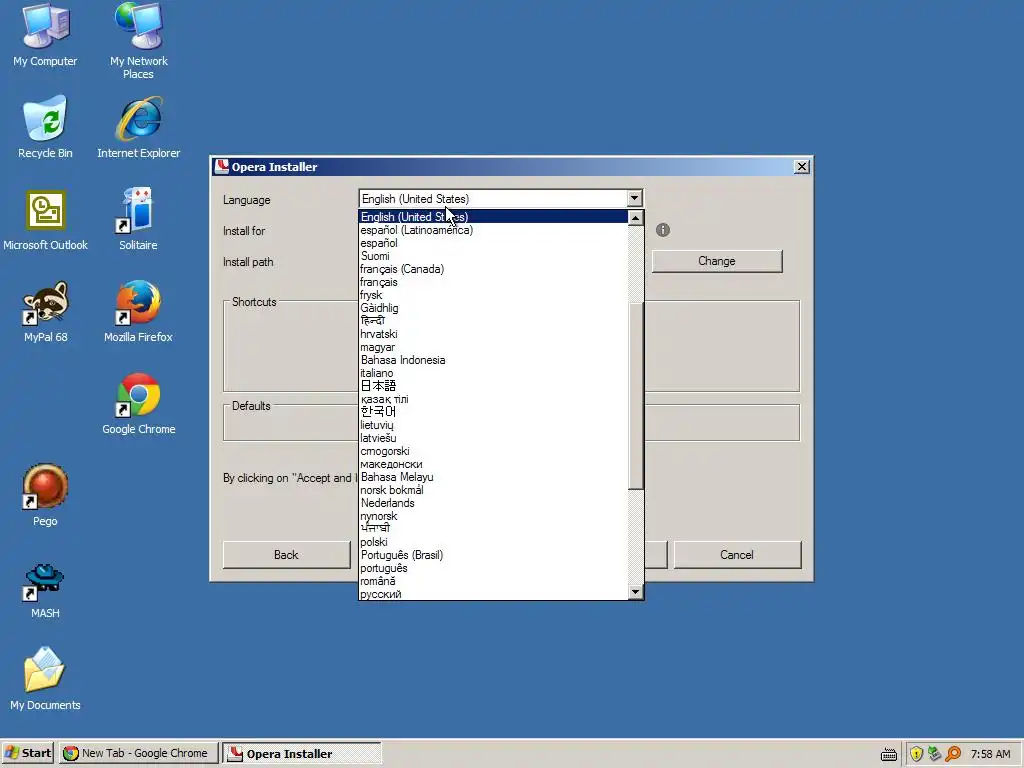Image resolution: width=1024 pixels, height=768 pixels.
Task: Select the Punjabi script language entry
Action: pyautogui.click(x=493, y=529)
